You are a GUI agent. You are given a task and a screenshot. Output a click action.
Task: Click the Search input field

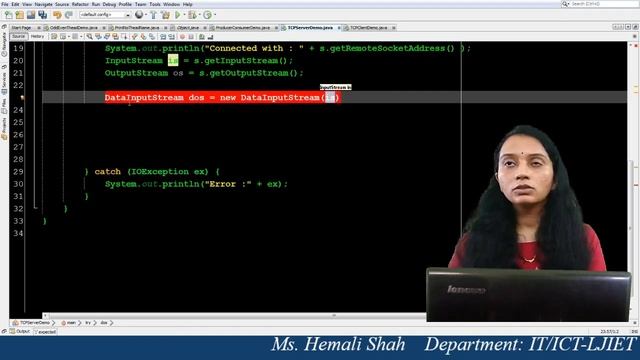pyautogui.click(x=603, y=4)
